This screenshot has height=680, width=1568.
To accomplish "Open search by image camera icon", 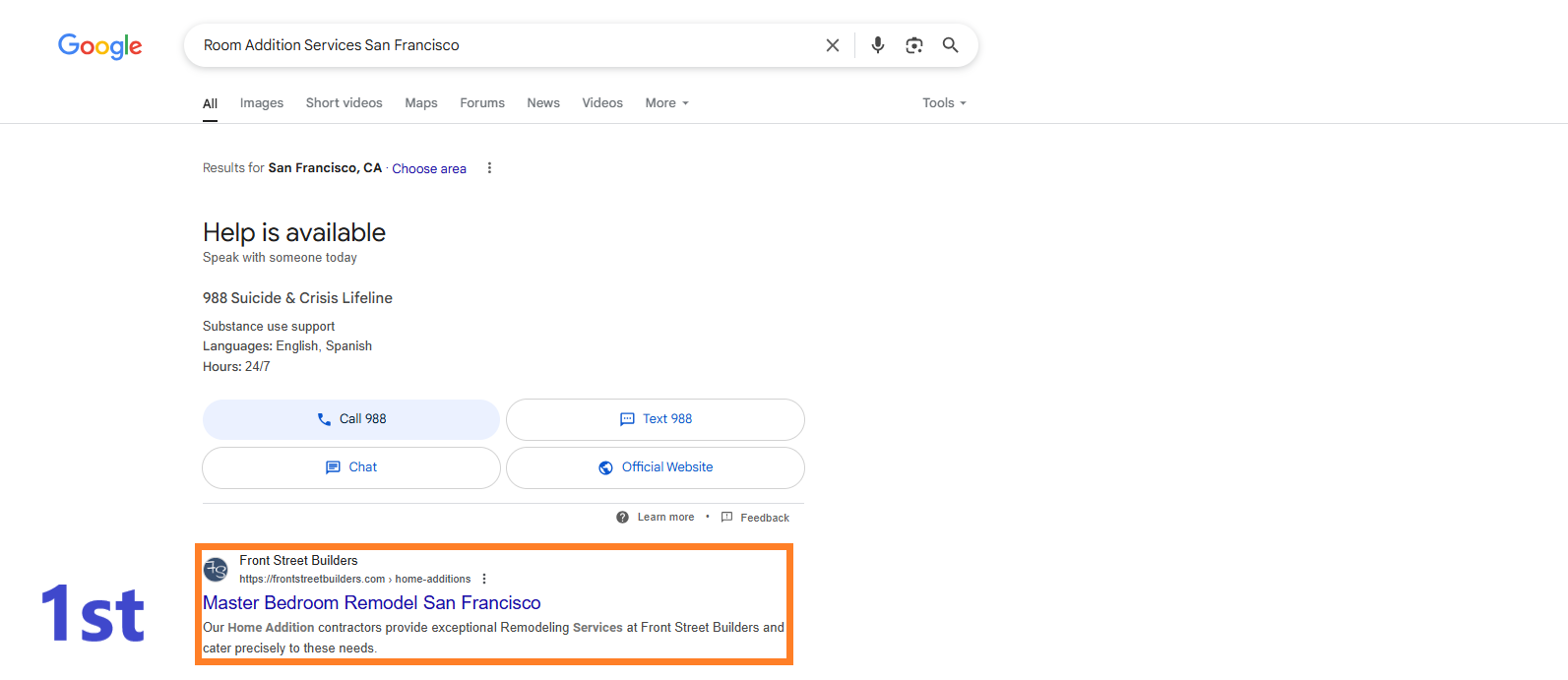I will [x=914, y=45].
